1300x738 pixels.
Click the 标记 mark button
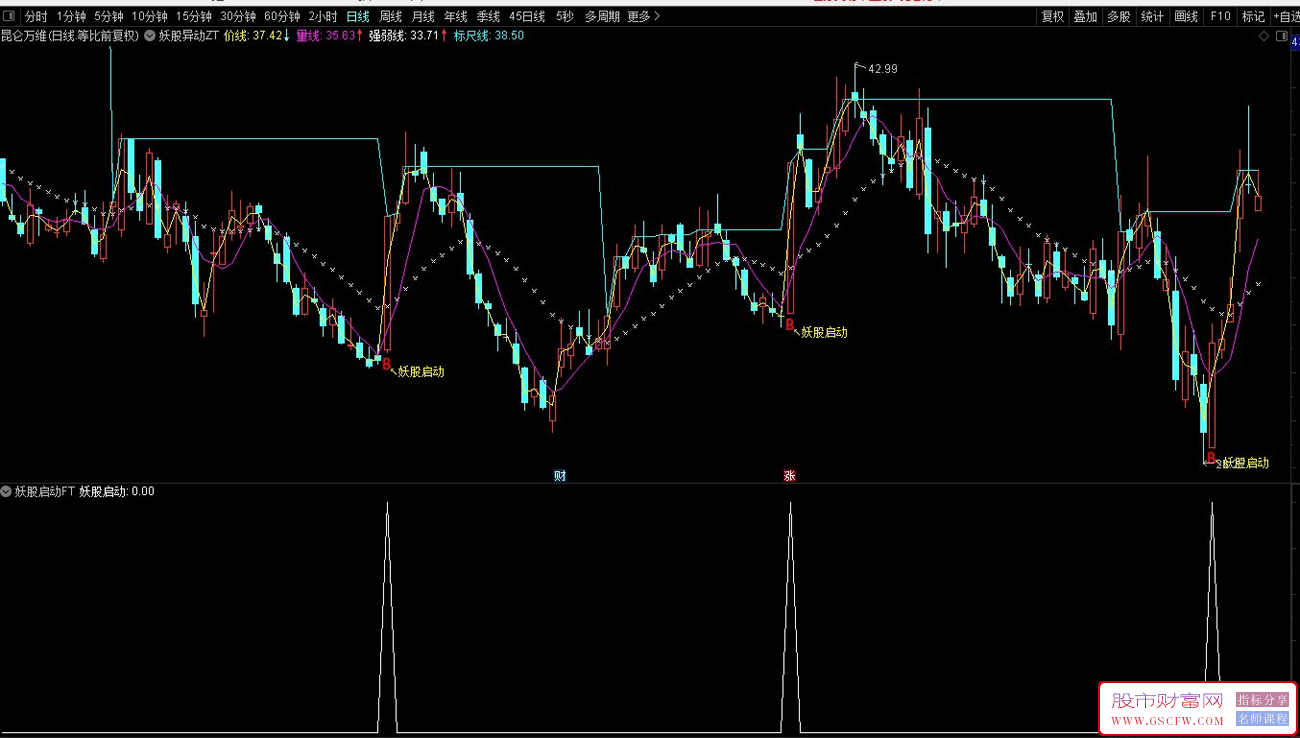coord(1253,16)
